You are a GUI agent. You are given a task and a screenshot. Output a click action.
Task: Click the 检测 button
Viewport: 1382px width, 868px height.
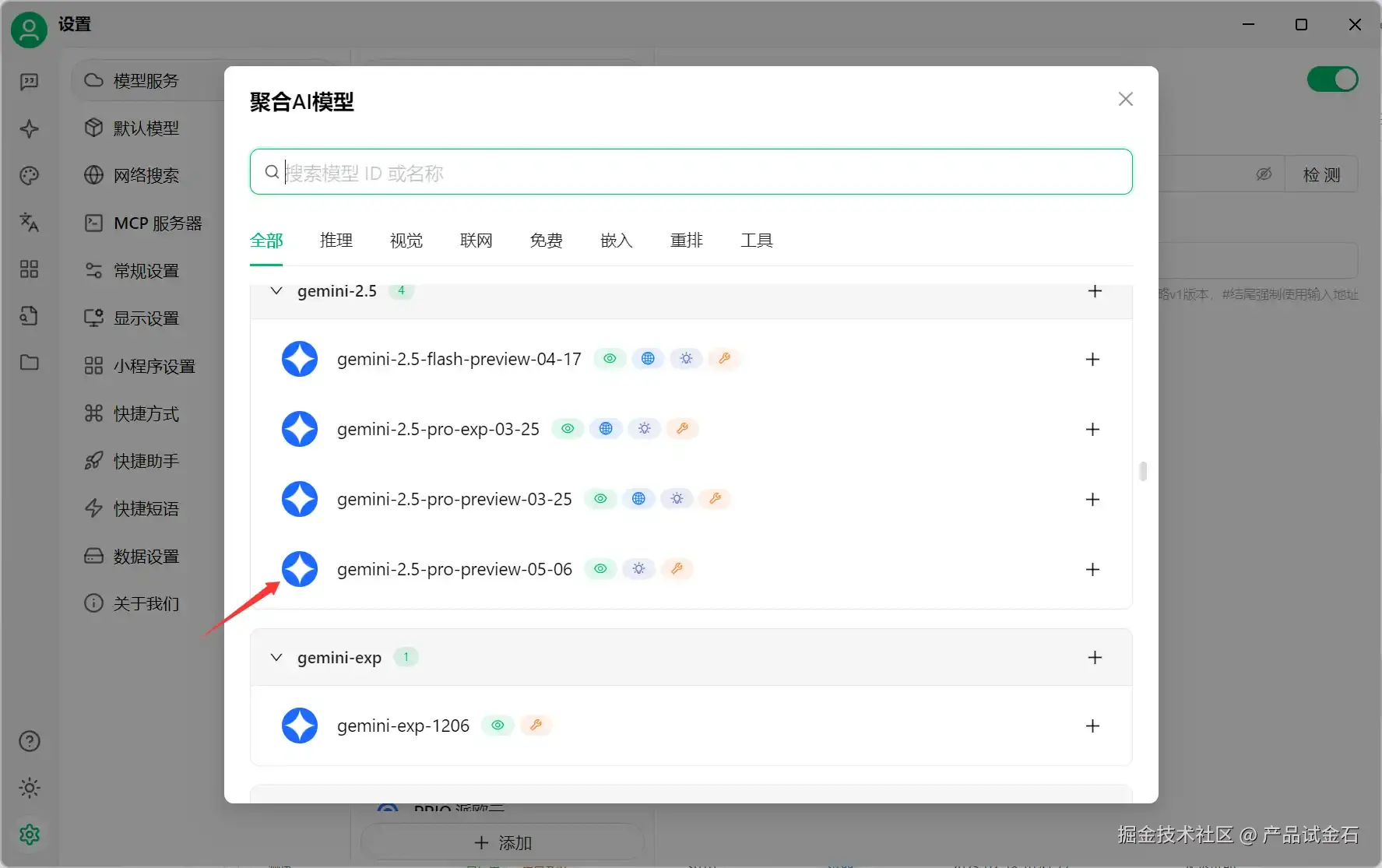click(x=1321, y=174)
